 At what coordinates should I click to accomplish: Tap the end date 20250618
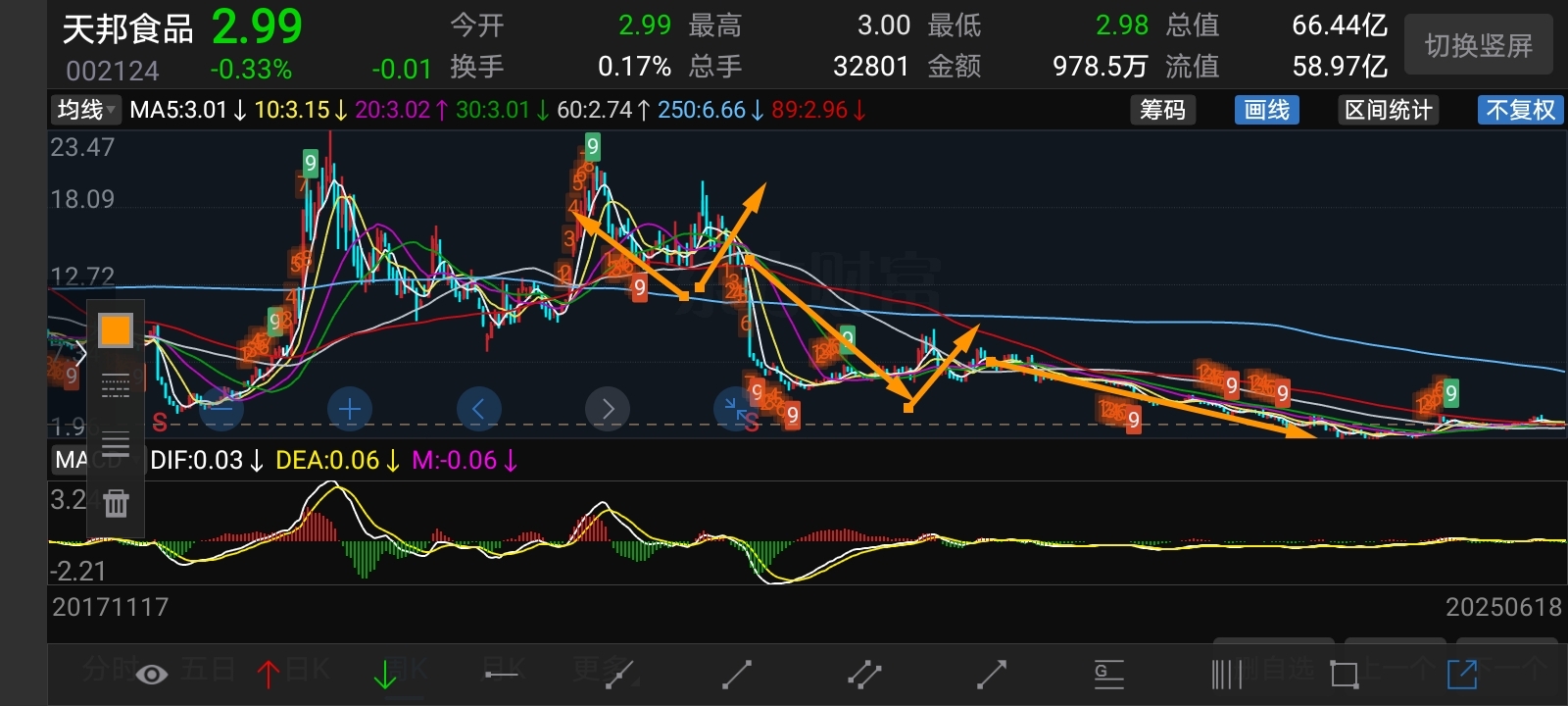[1504, 607]
